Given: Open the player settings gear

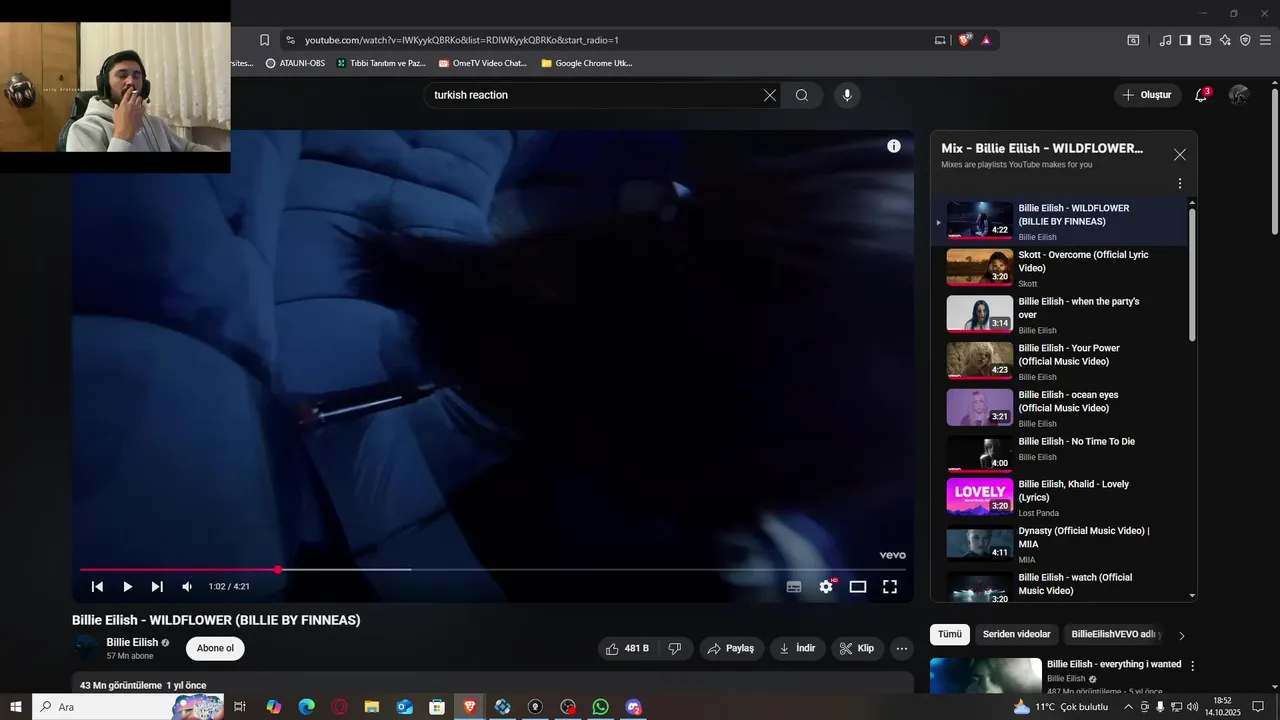Looking at the screenshot, I should (x=826, y=587).
